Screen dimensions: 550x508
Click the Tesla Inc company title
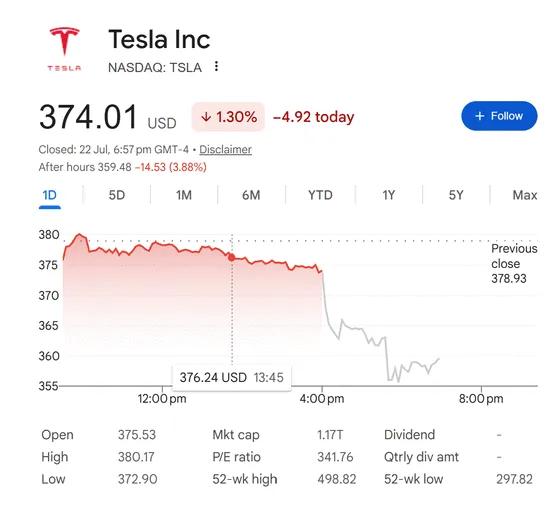pyautogui.click(x=159, y=39)
